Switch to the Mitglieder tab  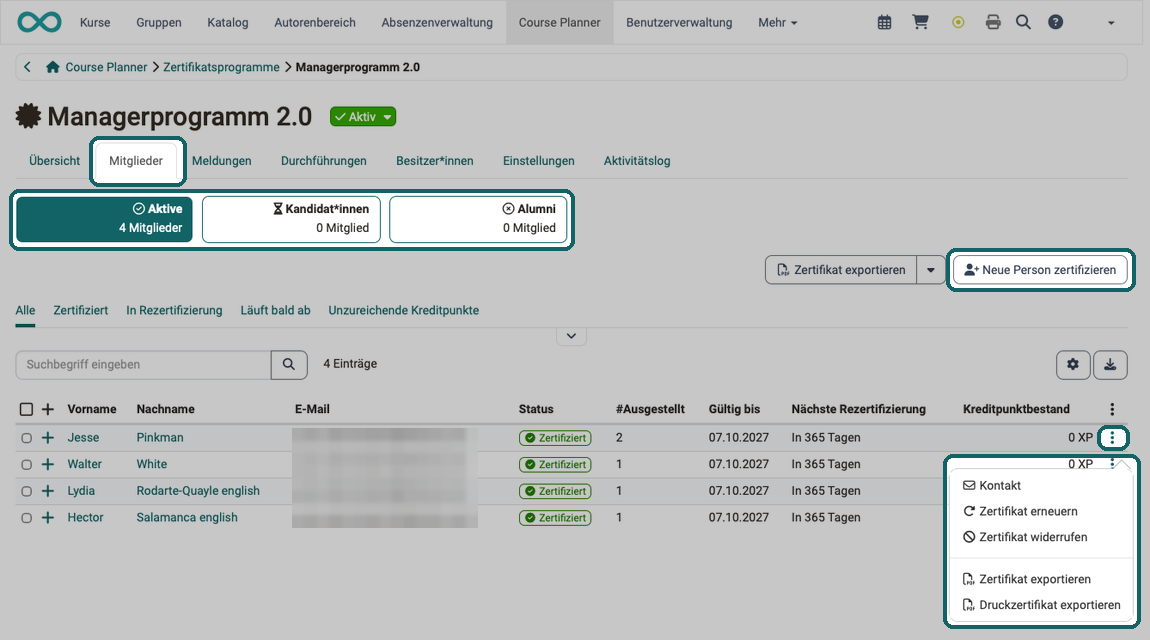(x=136, y=161)
